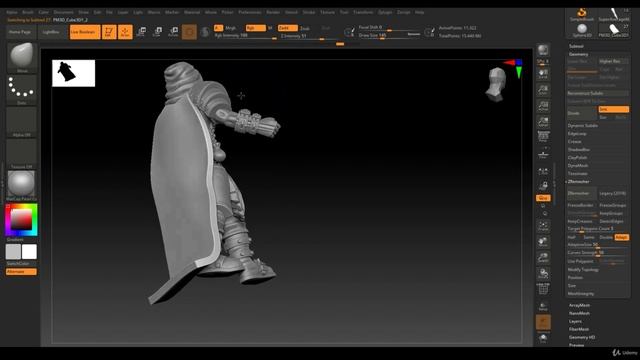Open the Alpha Off selector

click(x=21, y=122)
